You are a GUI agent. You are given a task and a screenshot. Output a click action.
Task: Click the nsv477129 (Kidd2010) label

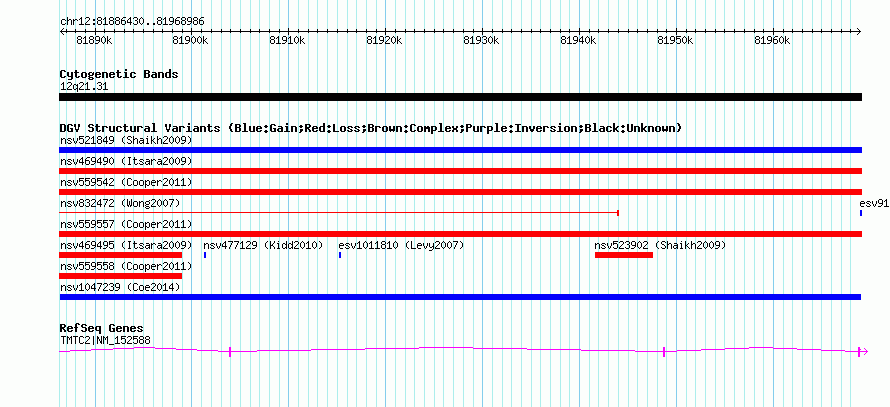pos(263,245)
